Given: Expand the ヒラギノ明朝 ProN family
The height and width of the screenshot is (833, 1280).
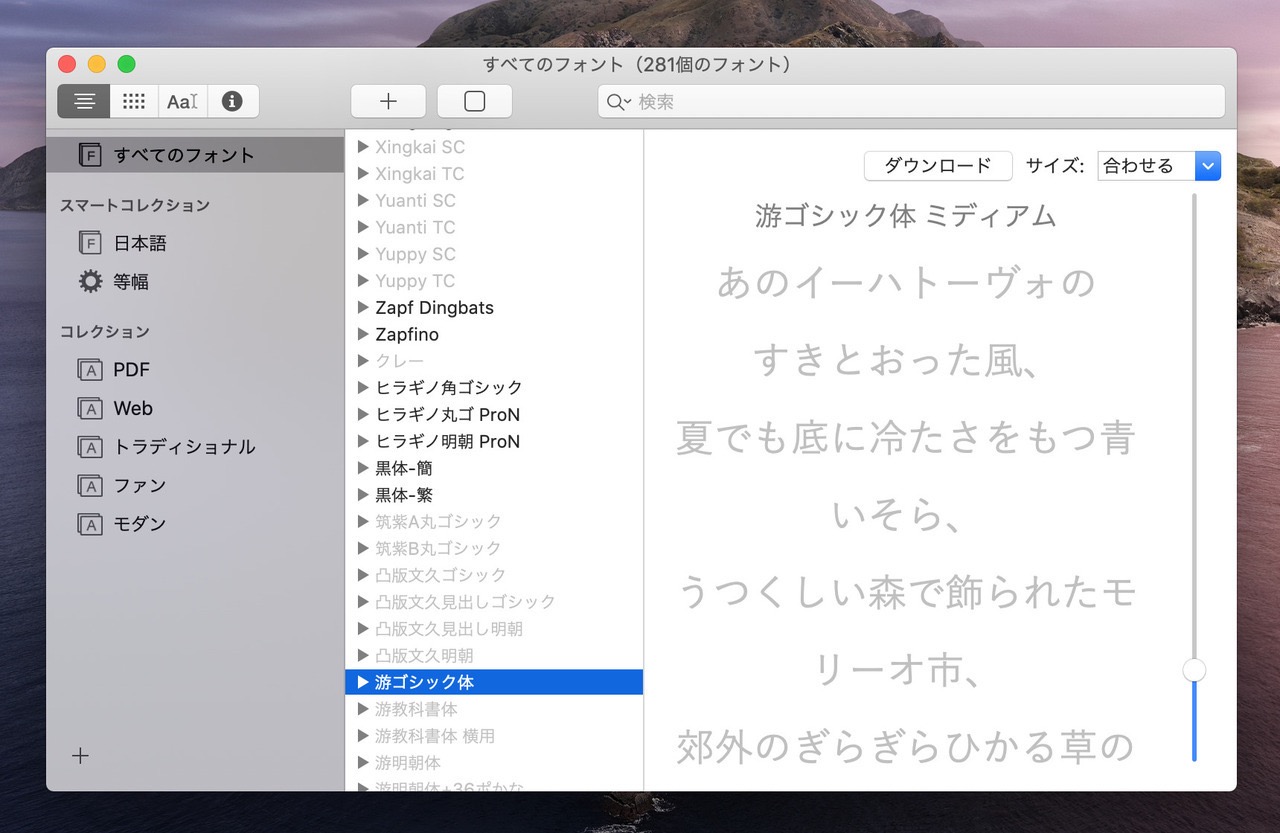Looking at the screenshot, I should coord(364,441).
